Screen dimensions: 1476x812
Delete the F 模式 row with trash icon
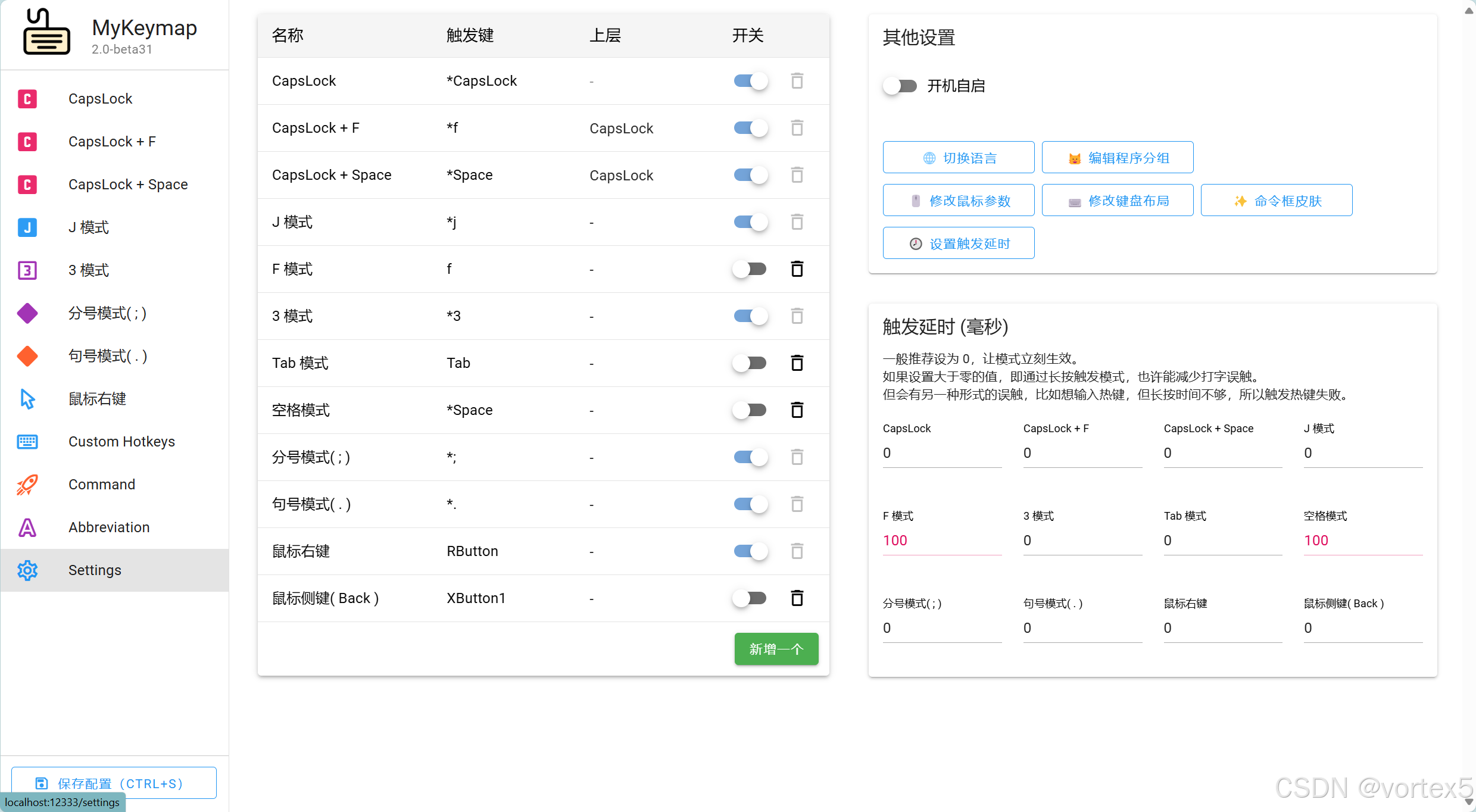pos(797,269)
